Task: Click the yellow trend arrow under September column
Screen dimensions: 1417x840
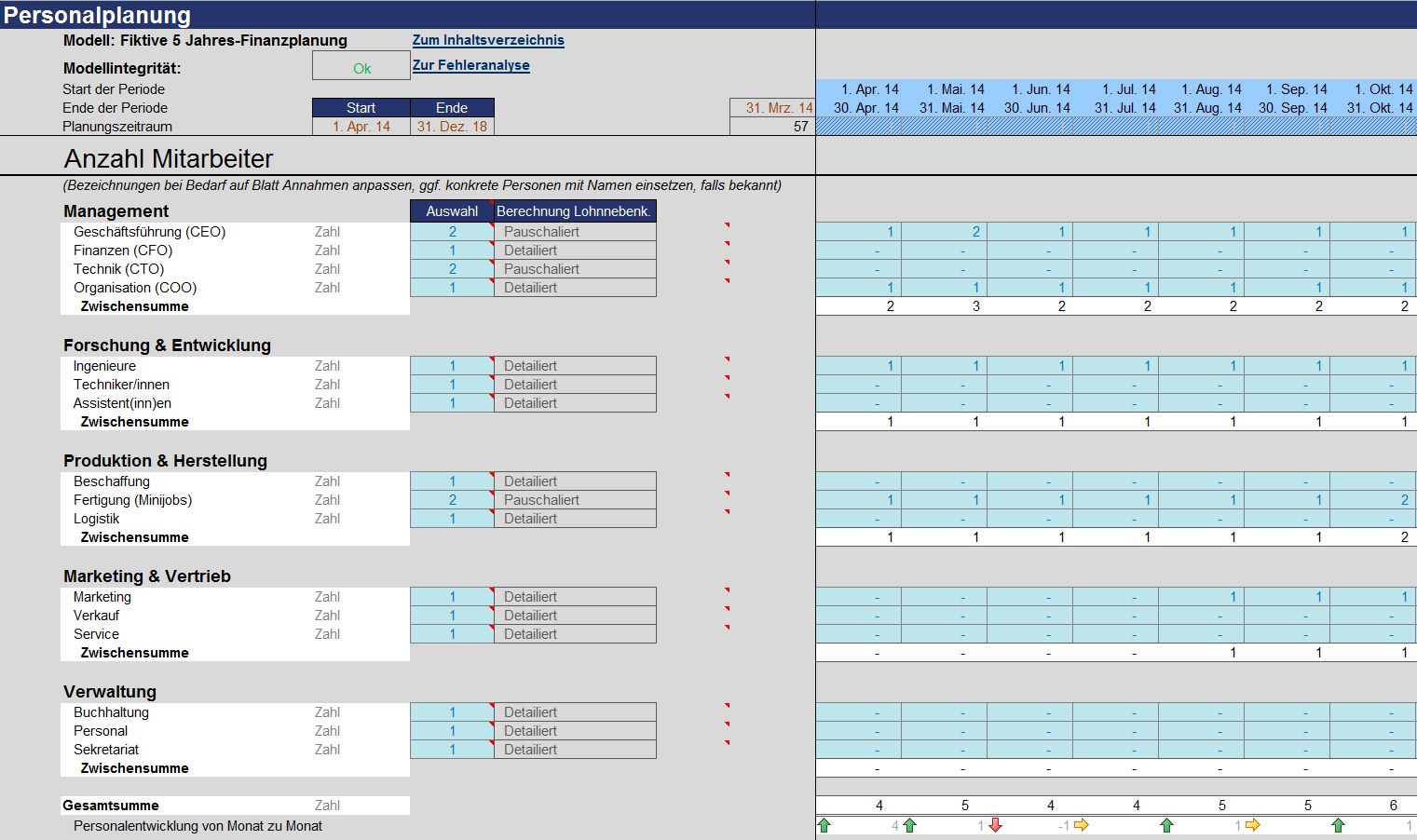Action: click(x=1252, y=825)
